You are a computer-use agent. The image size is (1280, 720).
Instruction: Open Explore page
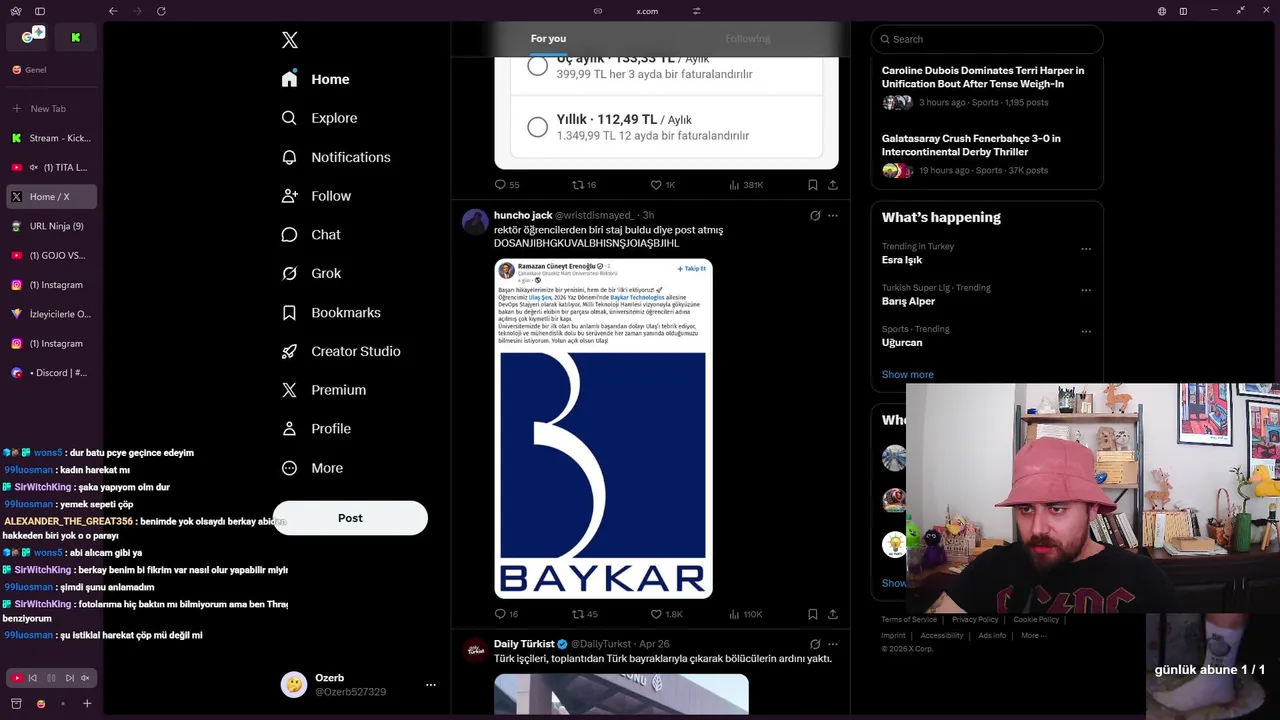[320, 118]
